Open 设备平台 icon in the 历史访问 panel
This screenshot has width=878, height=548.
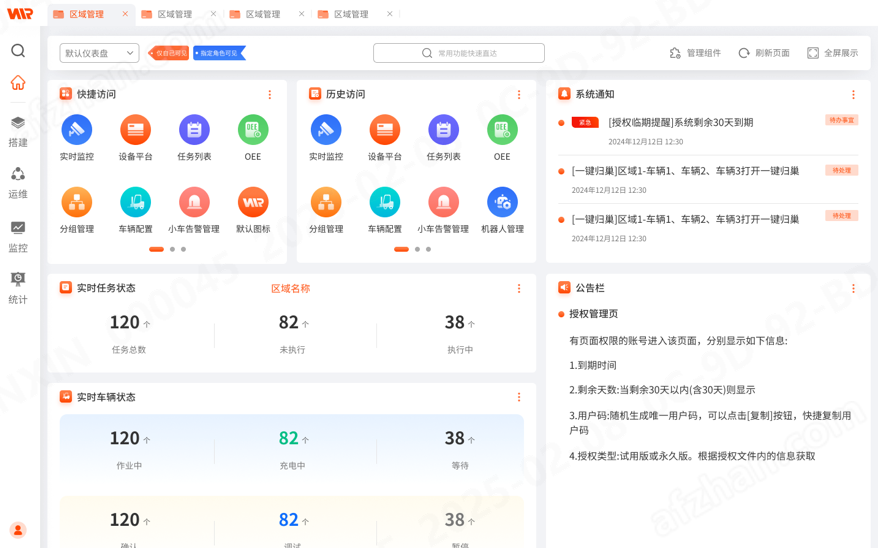pos(385,130)
